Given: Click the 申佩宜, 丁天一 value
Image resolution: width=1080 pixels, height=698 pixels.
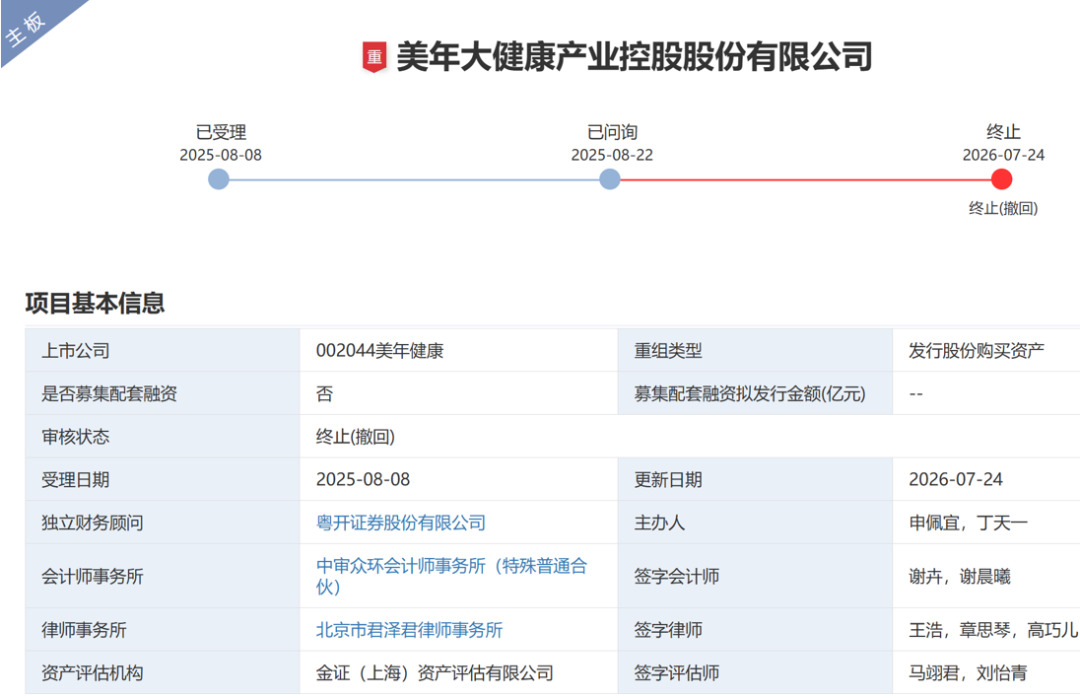Looking at the screenshot, I should (x=968, y=523).
